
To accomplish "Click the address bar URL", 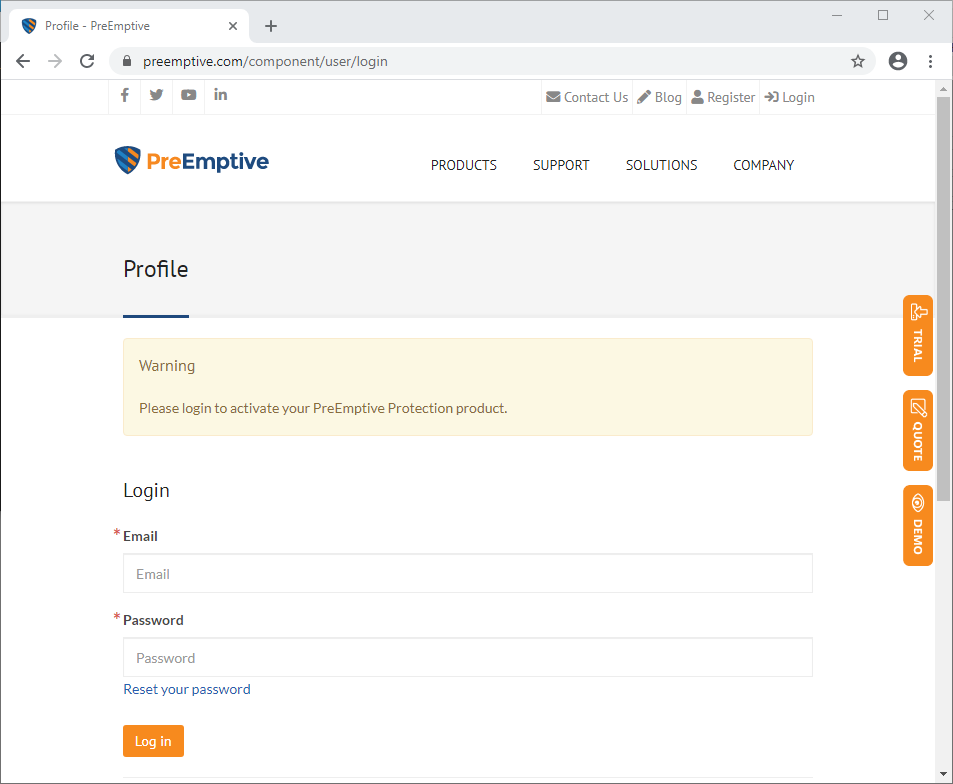I will [265, 61].
